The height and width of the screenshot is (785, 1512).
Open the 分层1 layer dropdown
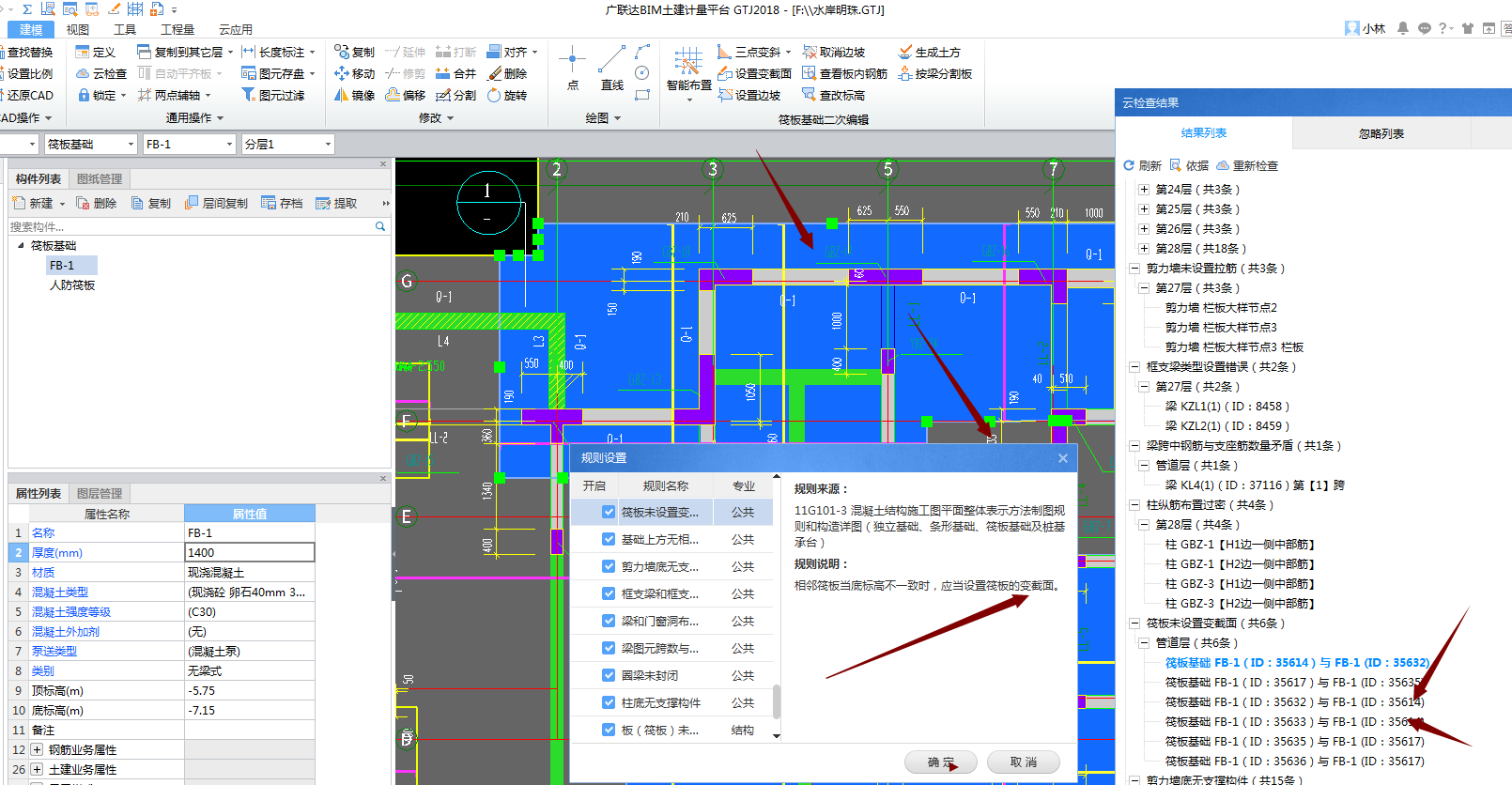point(328,145)
